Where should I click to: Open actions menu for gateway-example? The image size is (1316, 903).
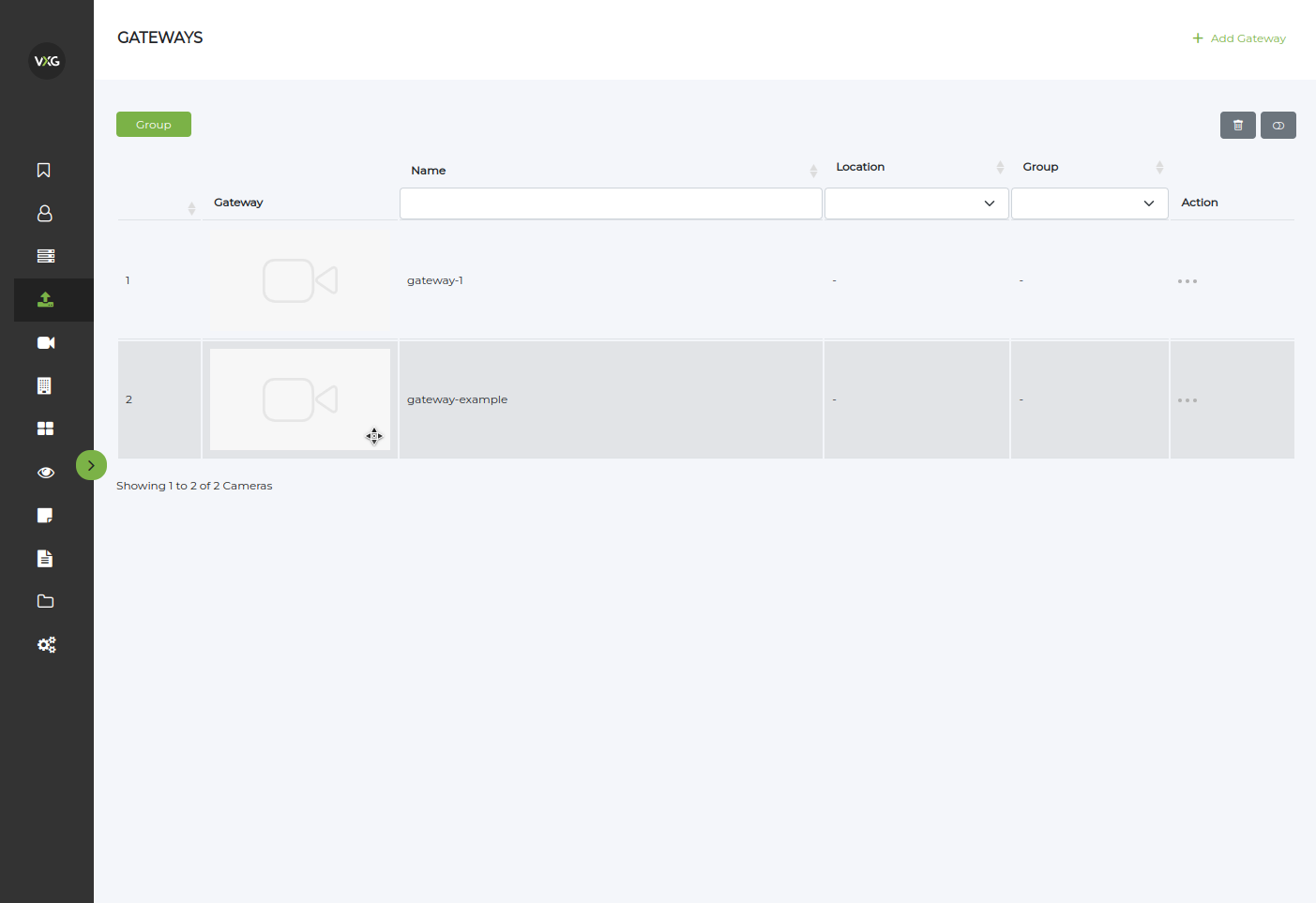[1187, 400]
